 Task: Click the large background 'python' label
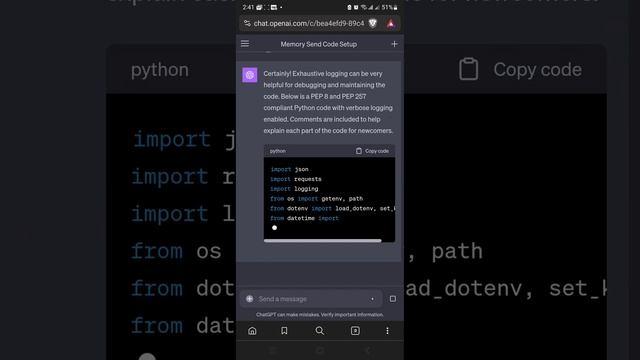[160, 70]
